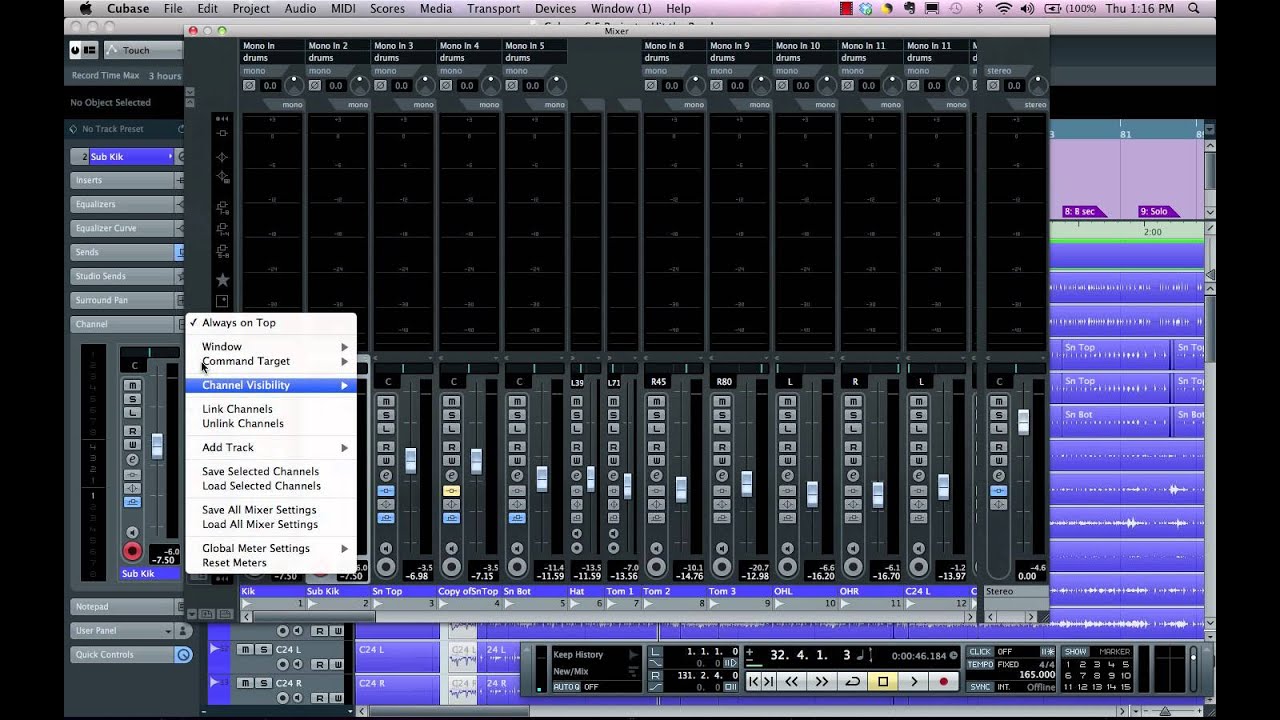This screenshot has height=720, width=1280.
Task: Enable Listen on the Sn Bot channel
Action: pyautogui.click(x=517, y=427)
